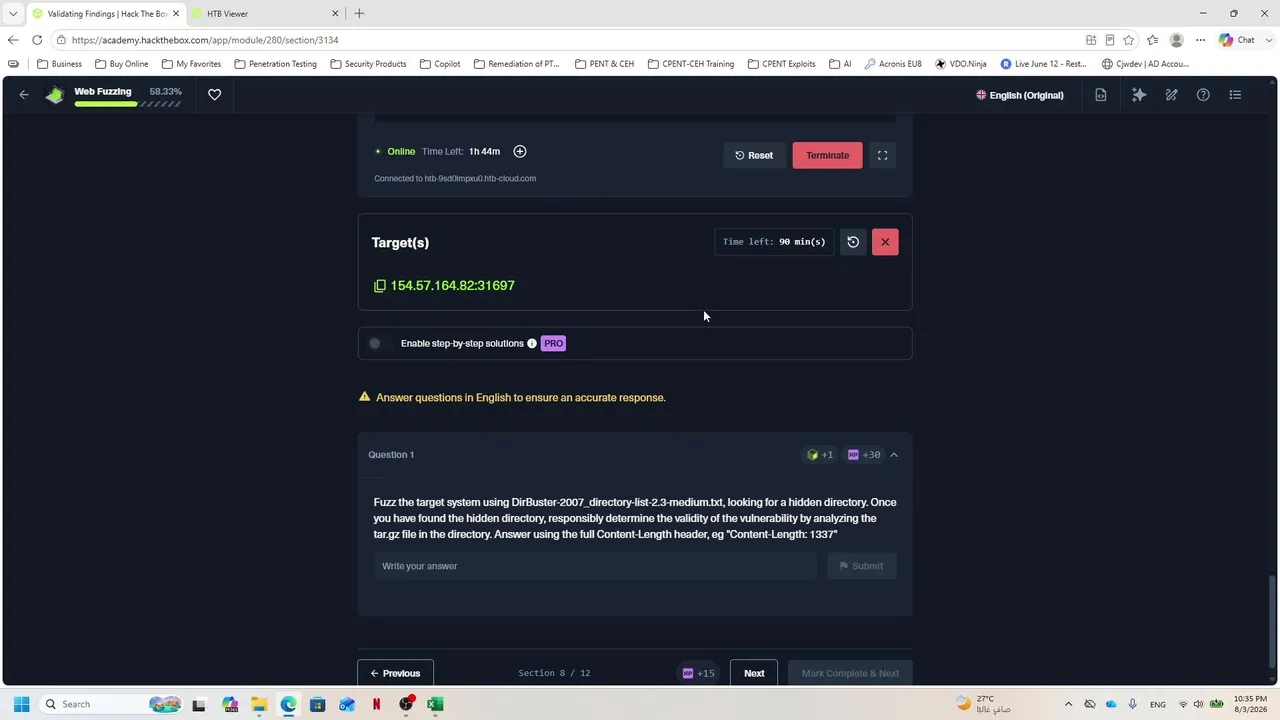Click the +30 points reward badge
The height and width of the screenshot is (720, 1280).
pos(864,455)
